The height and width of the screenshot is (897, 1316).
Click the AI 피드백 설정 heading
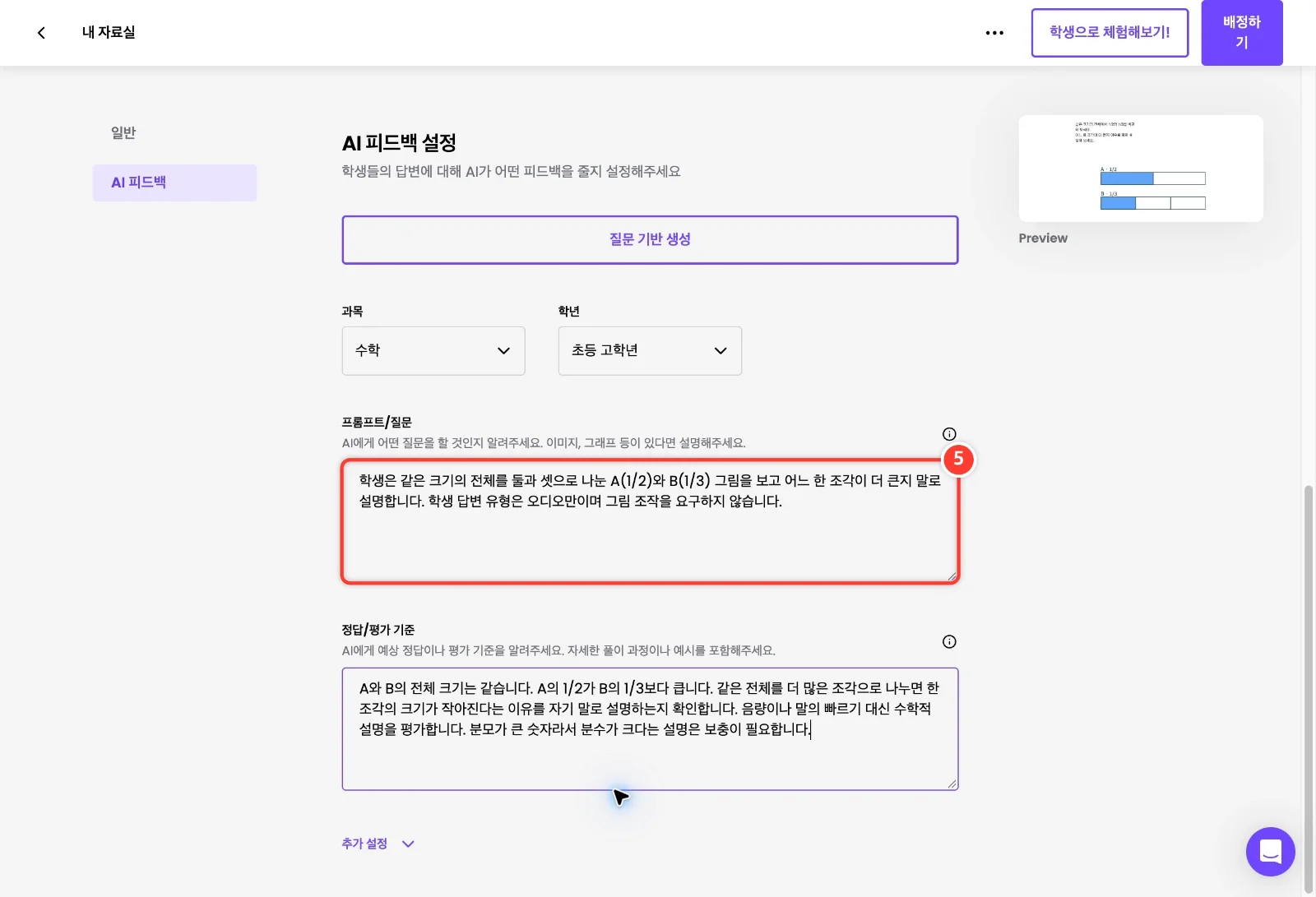[399, 143]
